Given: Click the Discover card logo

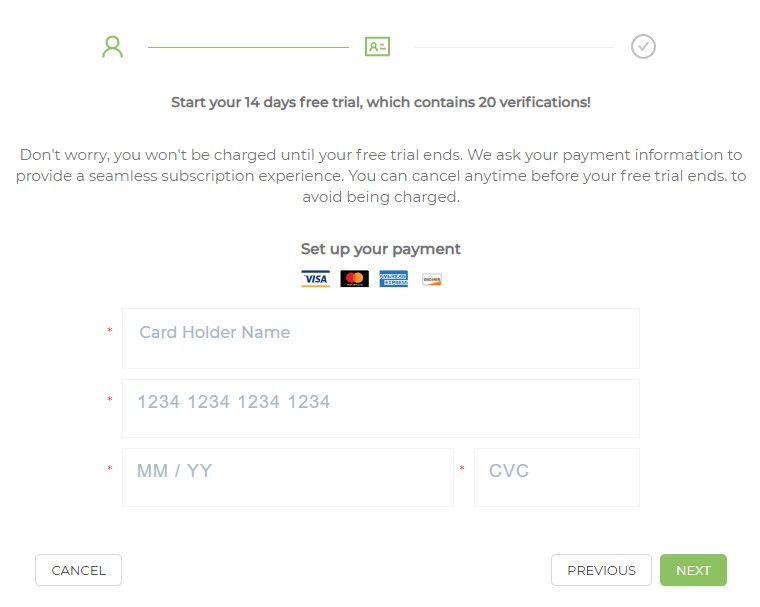Looking at the screenshot, I should (431, 279).
